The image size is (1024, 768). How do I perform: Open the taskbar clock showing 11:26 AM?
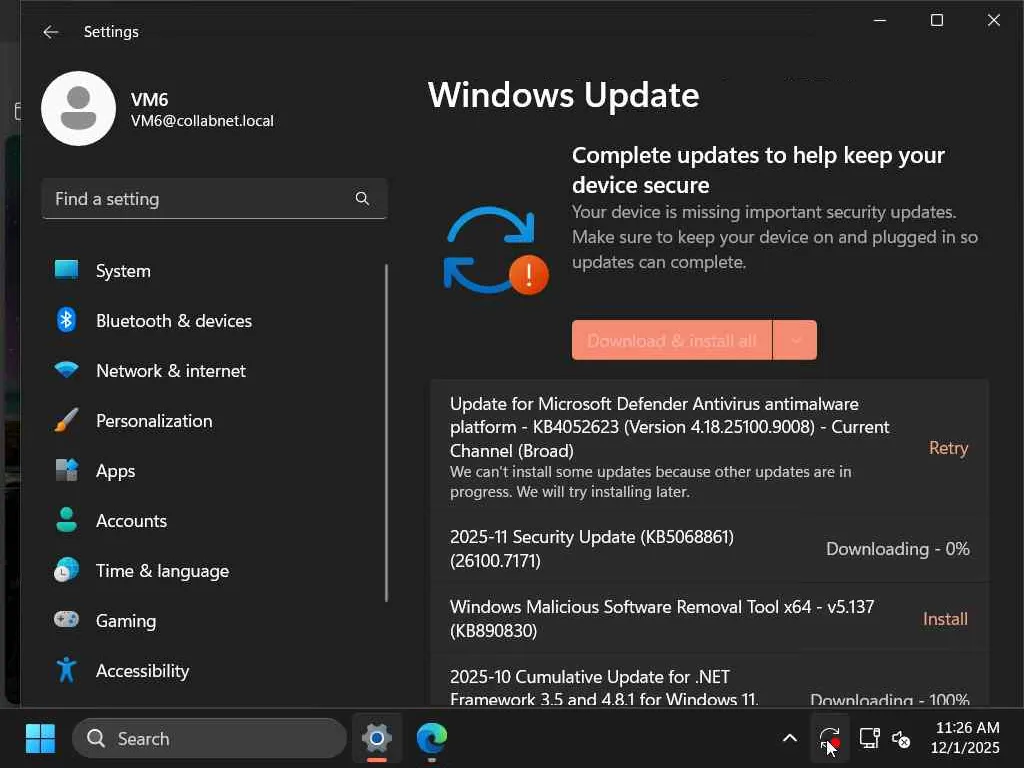[965, 738]
